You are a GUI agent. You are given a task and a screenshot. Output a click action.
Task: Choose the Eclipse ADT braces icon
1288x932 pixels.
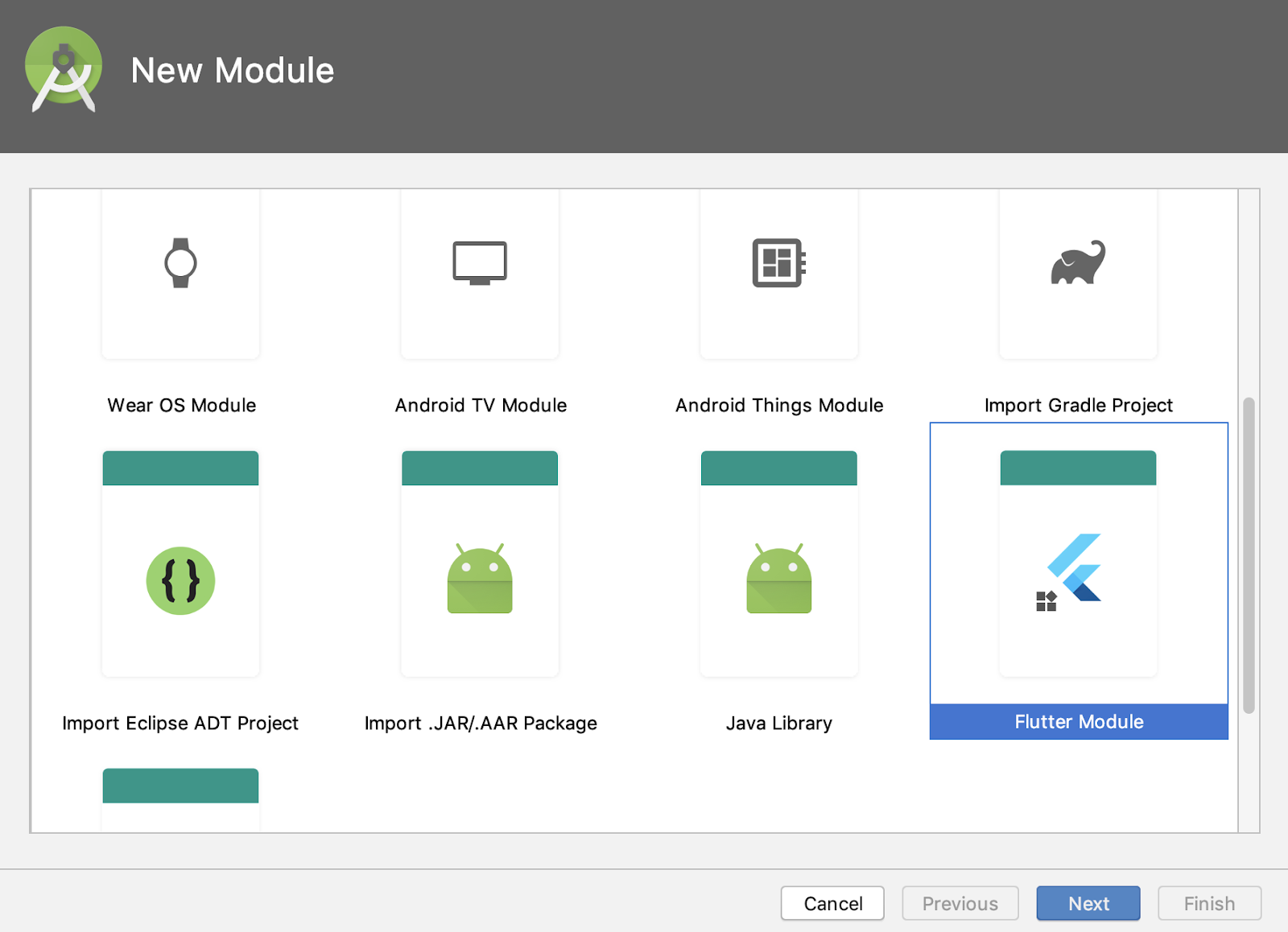[x=180, y=580]
